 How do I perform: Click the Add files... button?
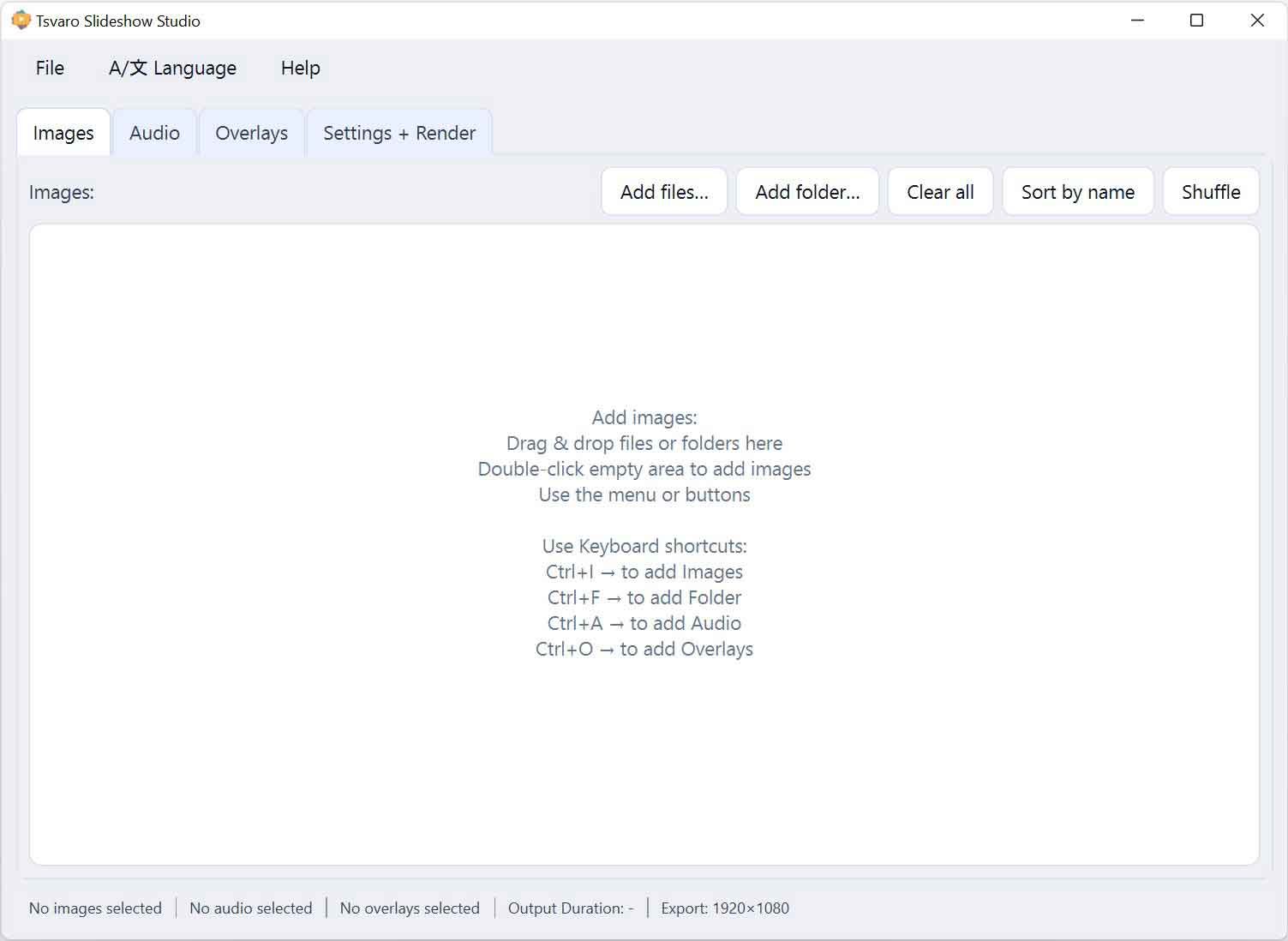point(664,191)
